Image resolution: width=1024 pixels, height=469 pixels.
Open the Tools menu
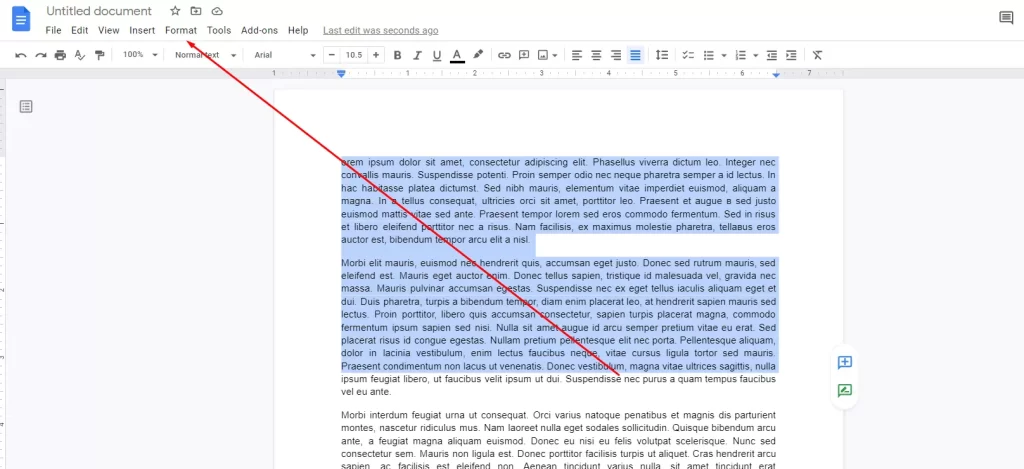219,30
